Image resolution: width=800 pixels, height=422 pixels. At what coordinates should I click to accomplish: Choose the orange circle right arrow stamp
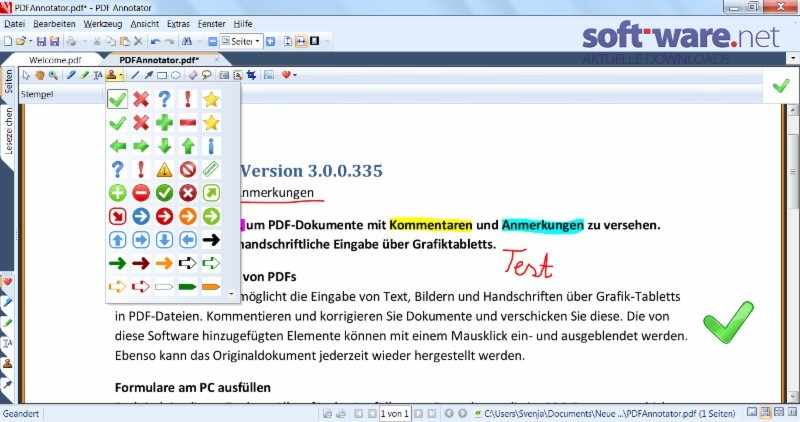pos(188,216)
